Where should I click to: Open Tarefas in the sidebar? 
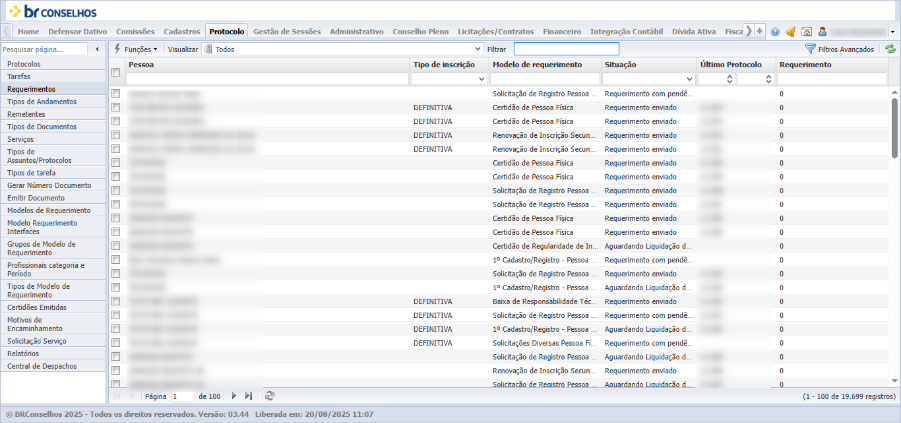click(x=53, y=76)
